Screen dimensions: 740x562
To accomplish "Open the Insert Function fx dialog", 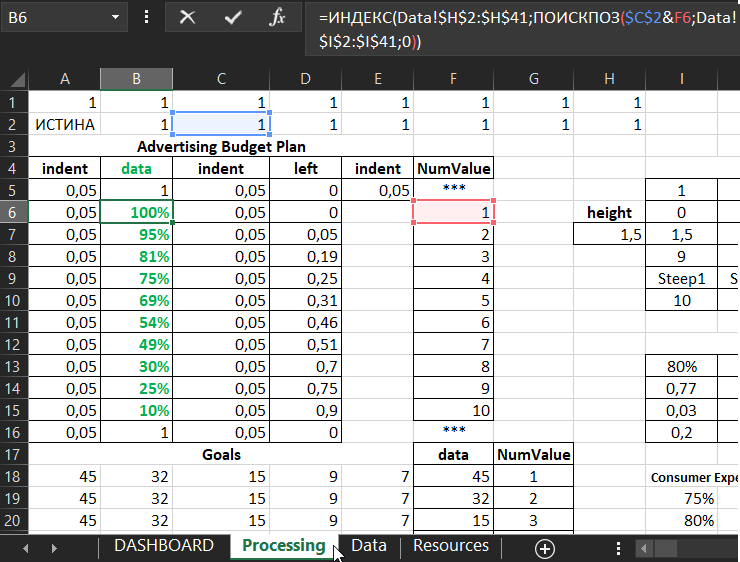I will coord(279,18).
